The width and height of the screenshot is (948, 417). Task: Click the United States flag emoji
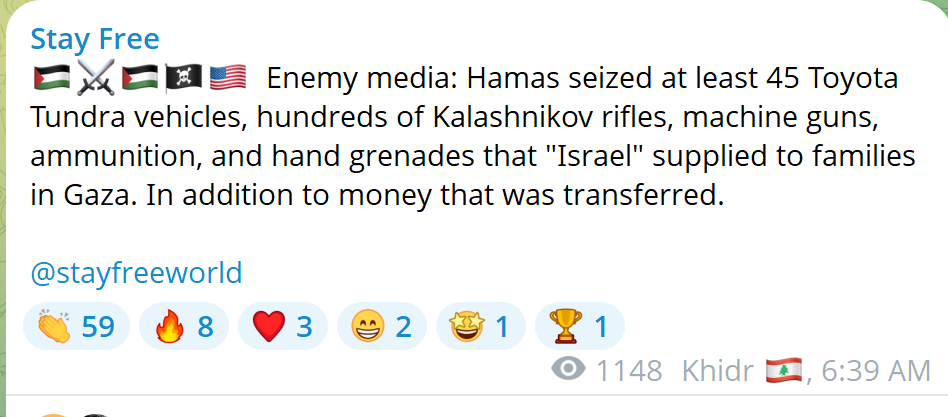227,79
